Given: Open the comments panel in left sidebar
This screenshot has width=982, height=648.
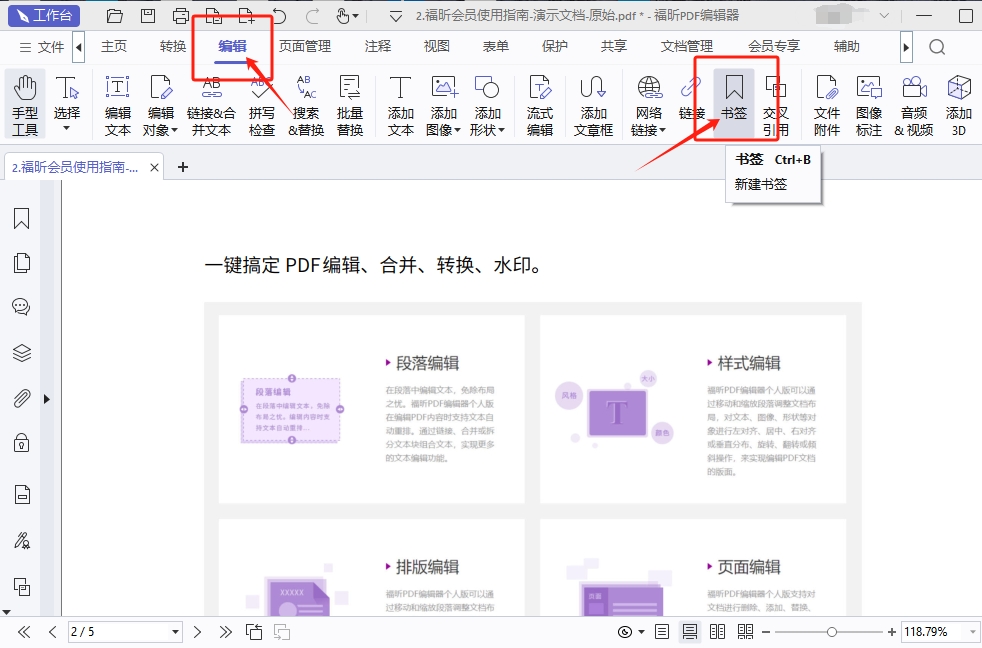Looking at the screenshot, I should 21,307.
